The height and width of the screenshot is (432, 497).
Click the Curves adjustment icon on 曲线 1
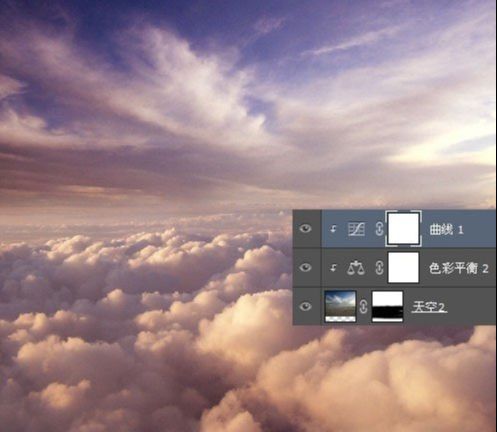[x=356, y=229]
